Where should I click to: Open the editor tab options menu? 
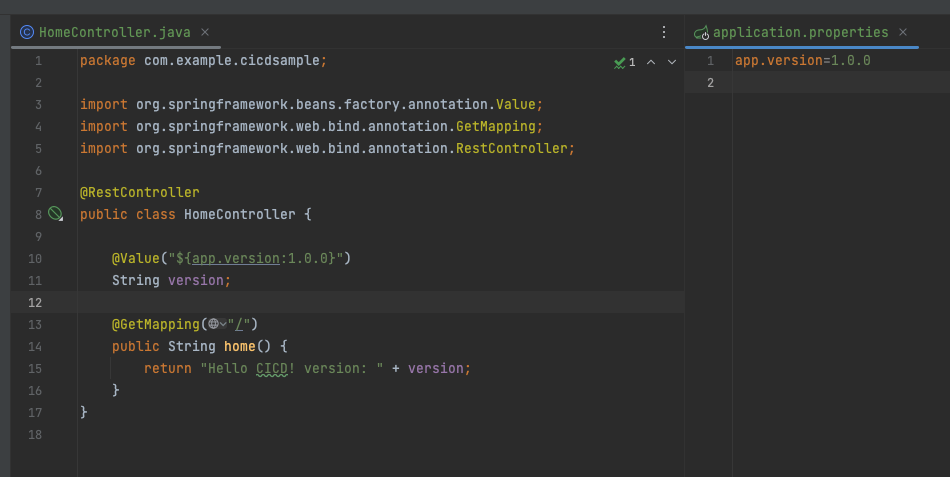pyautogui.click(x=664, y=32)
